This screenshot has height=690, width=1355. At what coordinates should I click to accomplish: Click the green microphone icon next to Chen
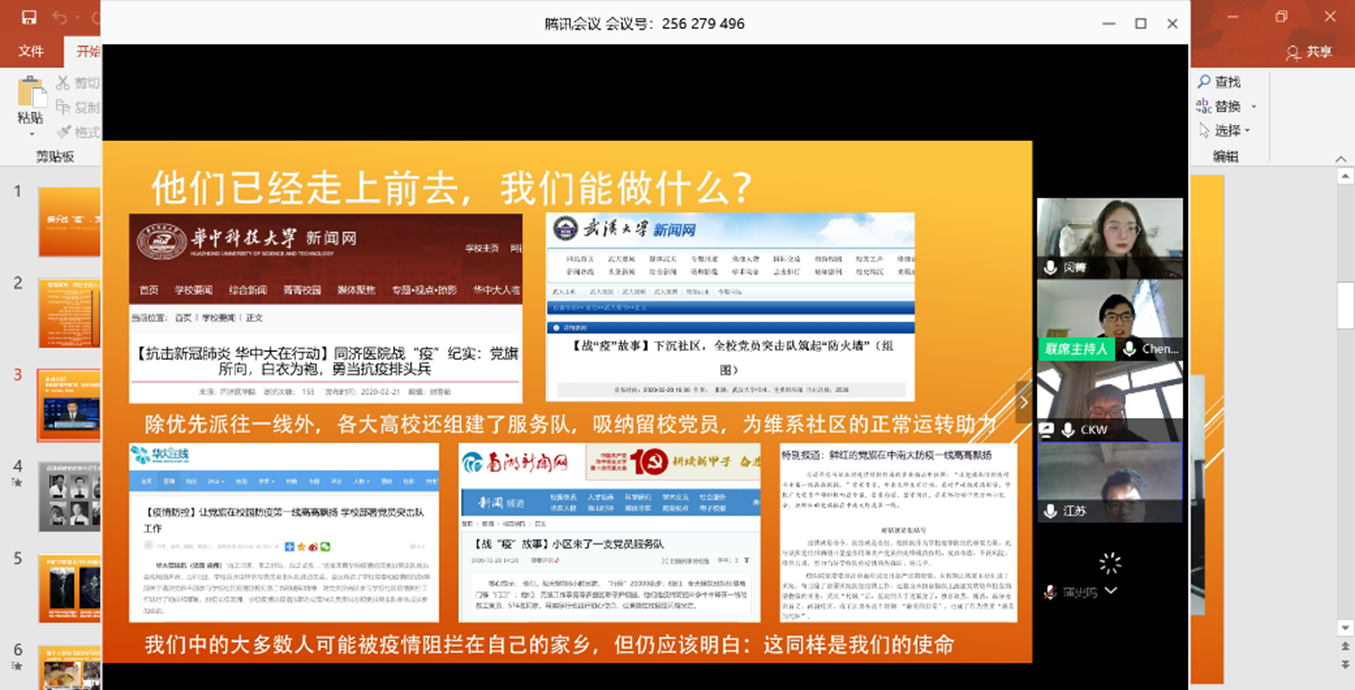1128,349
